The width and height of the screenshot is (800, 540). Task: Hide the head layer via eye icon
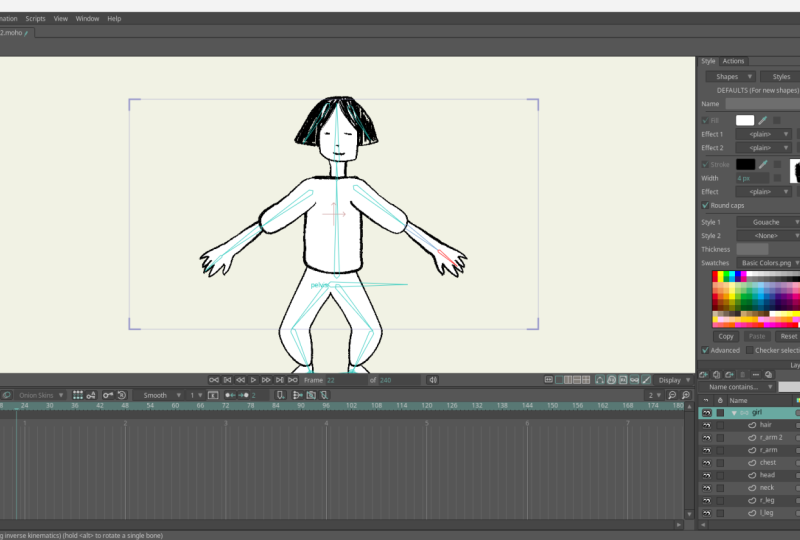[707, 475]
